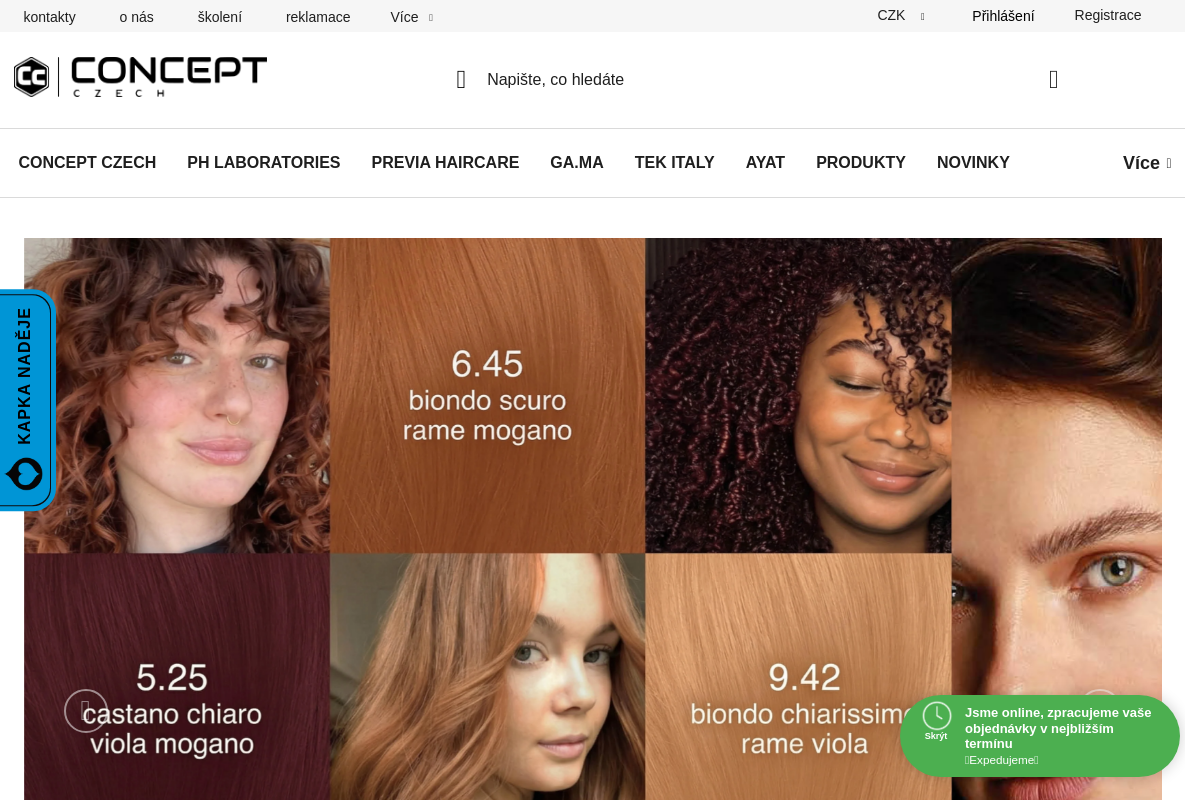1200x800 pixels.
Task: Open the TEK ITALY menu
Action: pos(675,163)
